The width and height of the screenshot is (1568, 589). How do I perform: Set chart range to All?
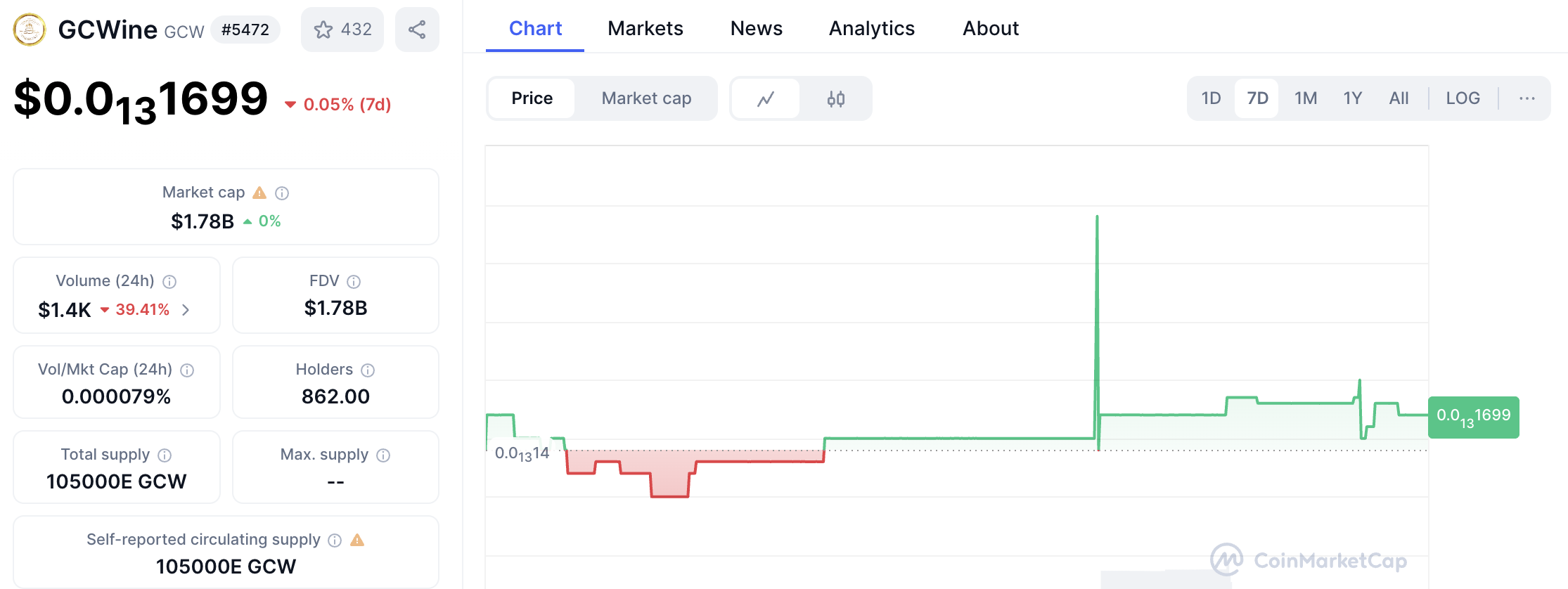pyautogui.click(x=1399, y=98)
